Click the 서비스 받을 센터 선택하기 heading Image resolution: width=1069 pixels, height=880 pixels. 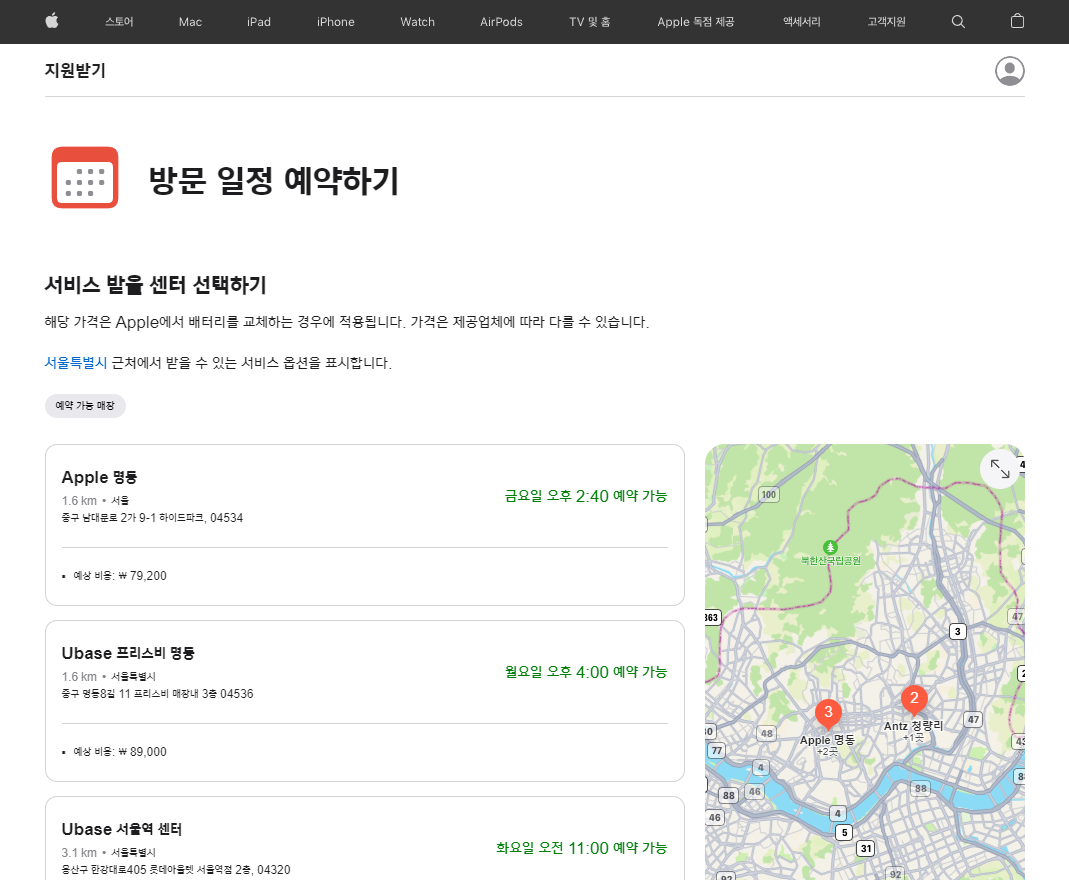(155, 284)
